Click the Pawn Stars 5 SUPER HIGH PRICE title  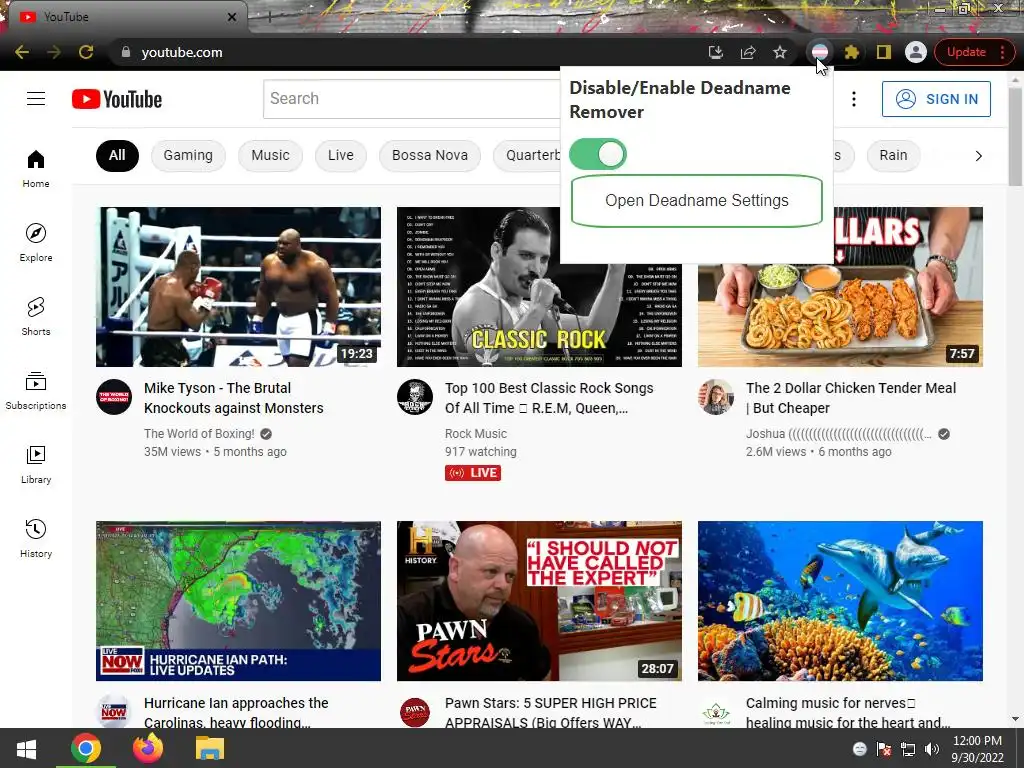click(551, 712)
